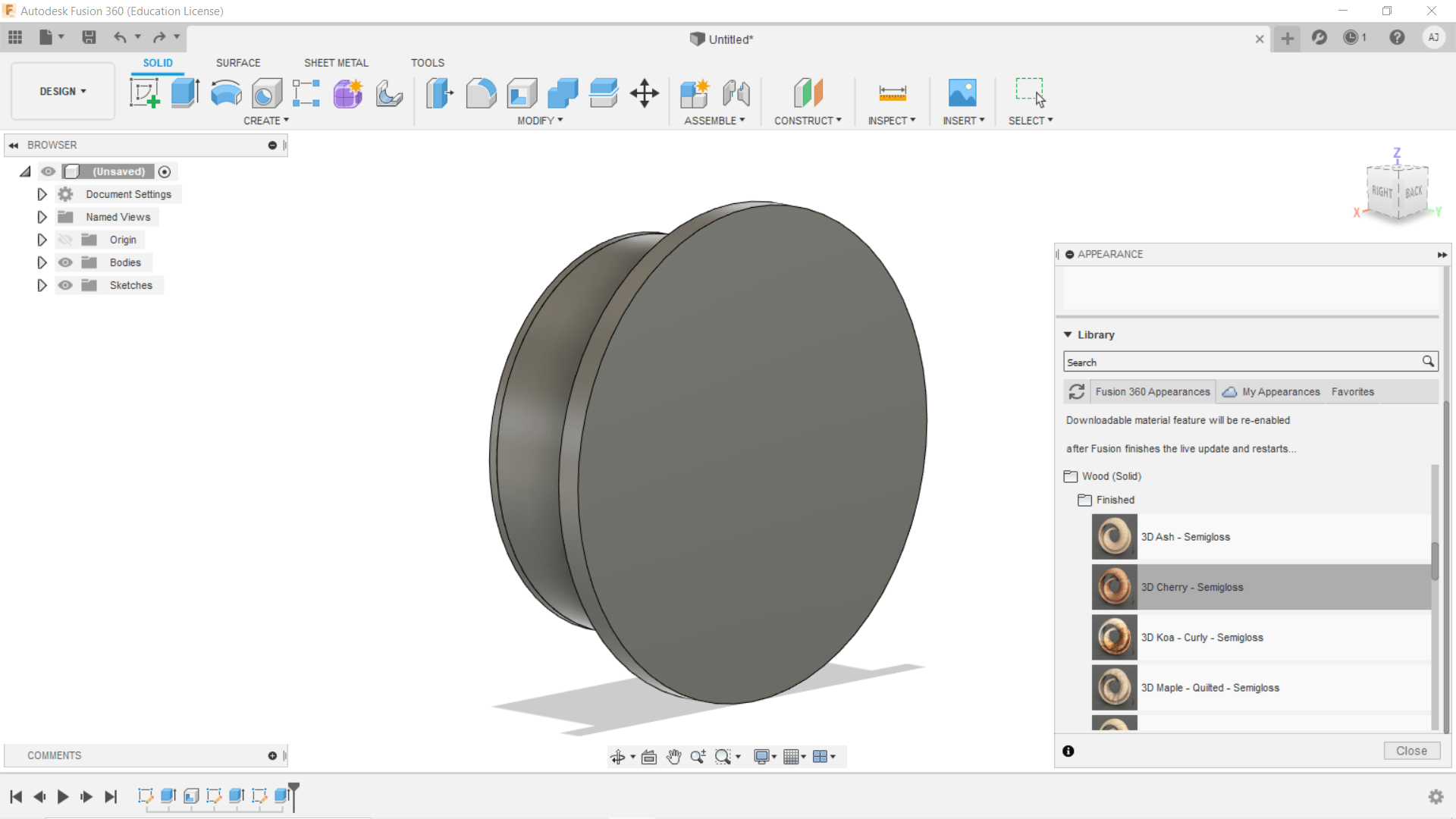The height and width of the screenshot is (819, 1456).
Task: Toggle Sketches folder eye icon
Action: (66, 285)
